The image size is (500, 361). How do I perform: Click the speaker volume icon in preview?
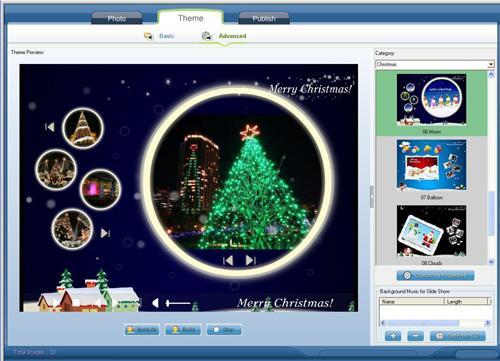click(x=155, y=303)
